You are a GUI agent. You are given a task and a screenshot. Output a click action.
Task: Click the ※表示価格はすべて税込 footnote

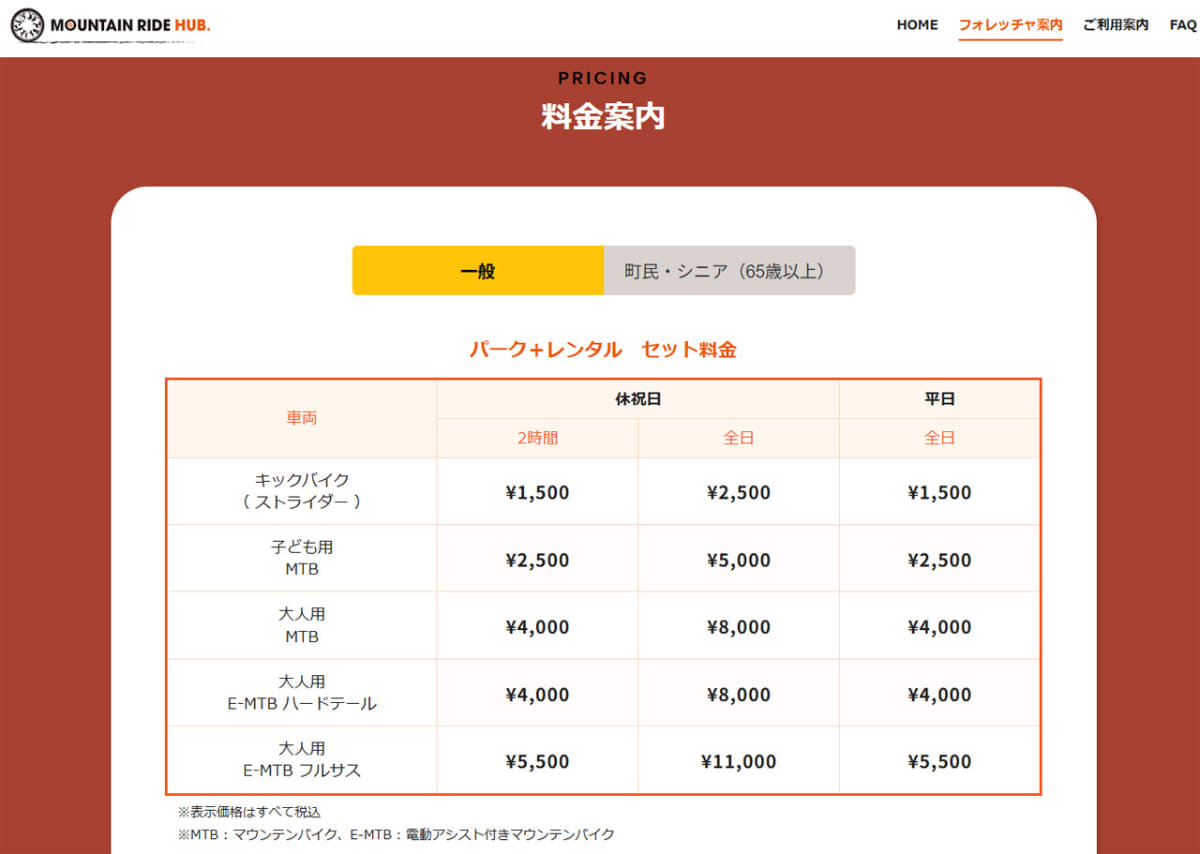pyautogui.click(x=249, y=812)
